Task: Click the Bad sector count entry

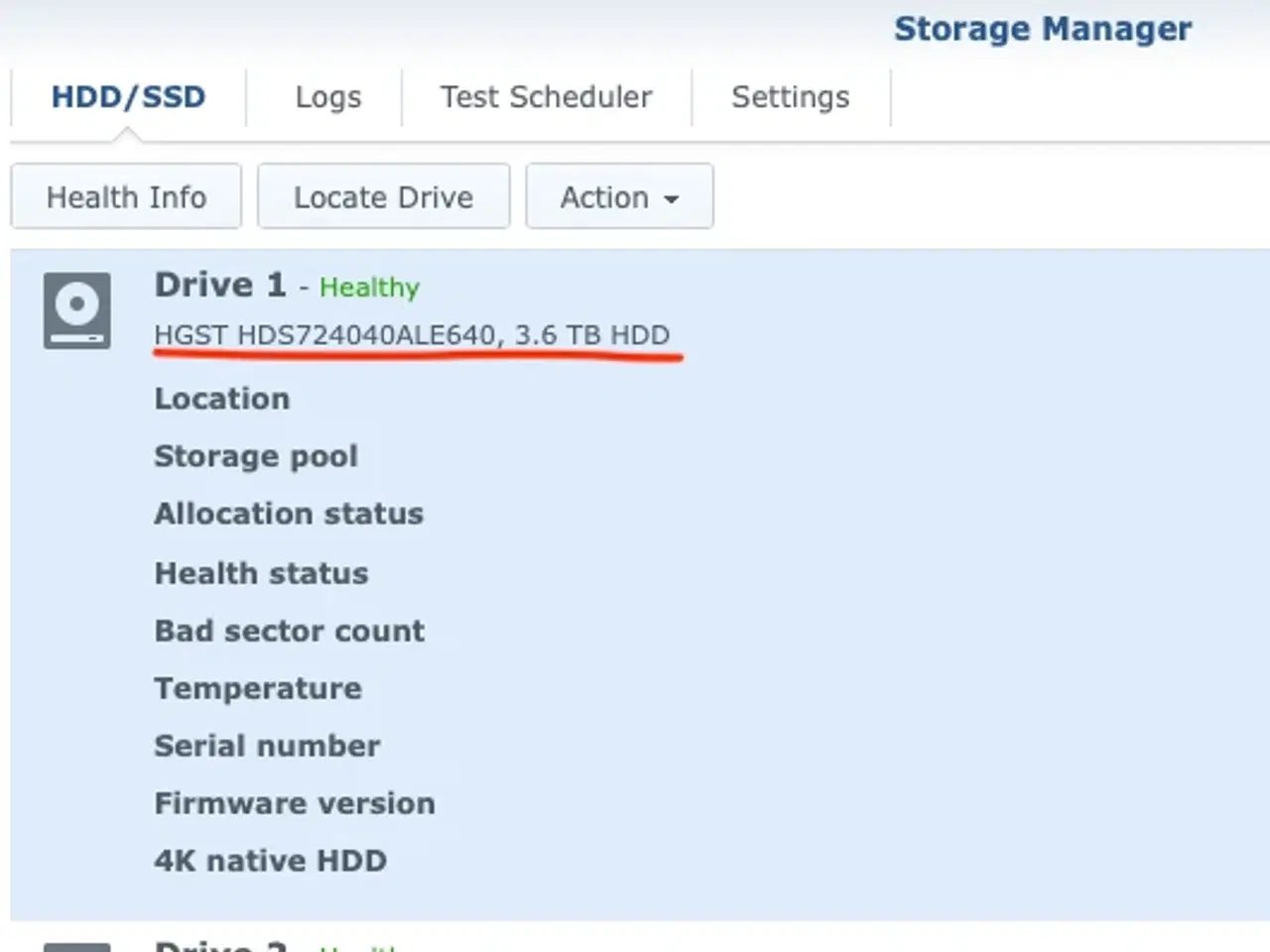Action: click(289, 631)
